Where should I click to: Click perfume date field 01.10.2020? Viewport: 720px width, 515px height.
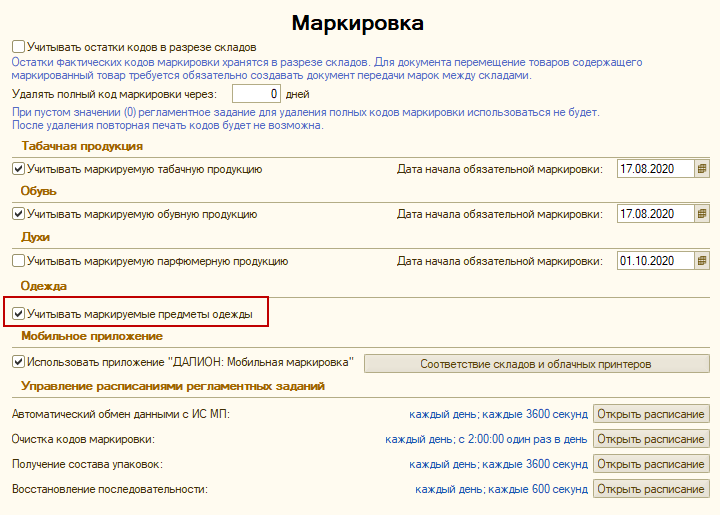[x=655, y=261]
